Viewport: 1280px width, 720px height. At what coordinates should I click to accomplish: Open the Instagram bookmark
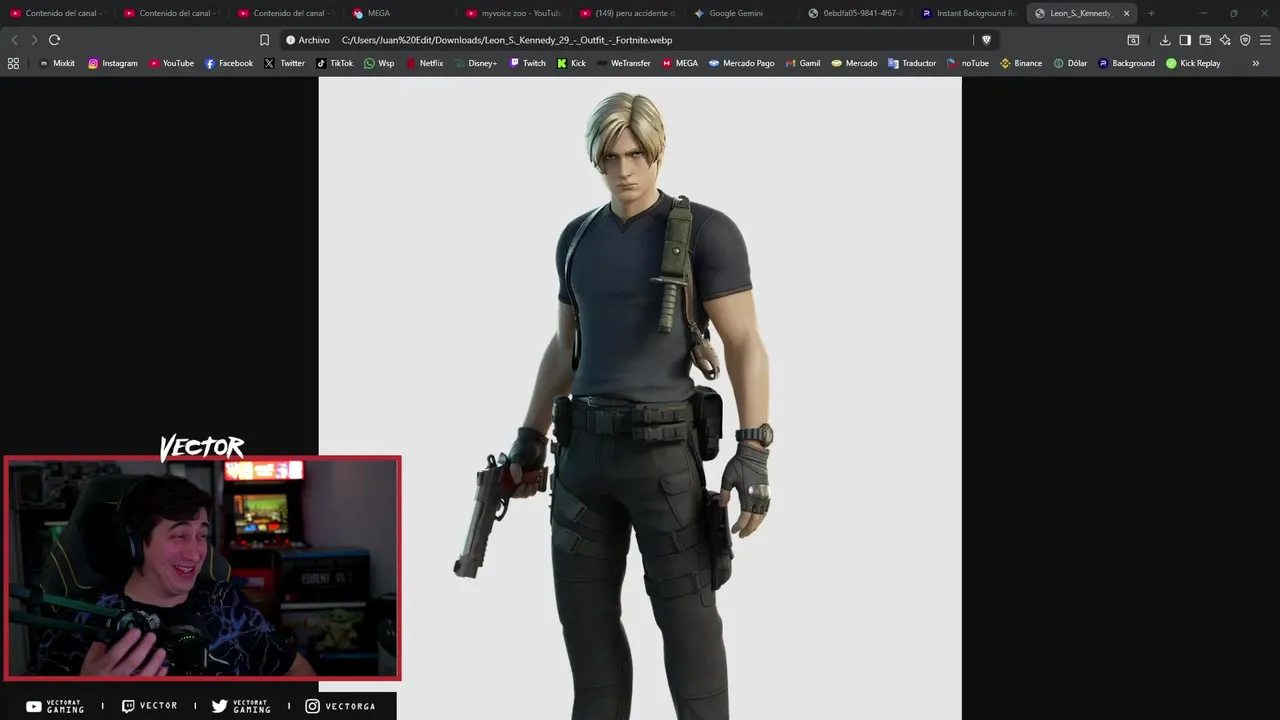pyautogui.click(x=113, y=63)
